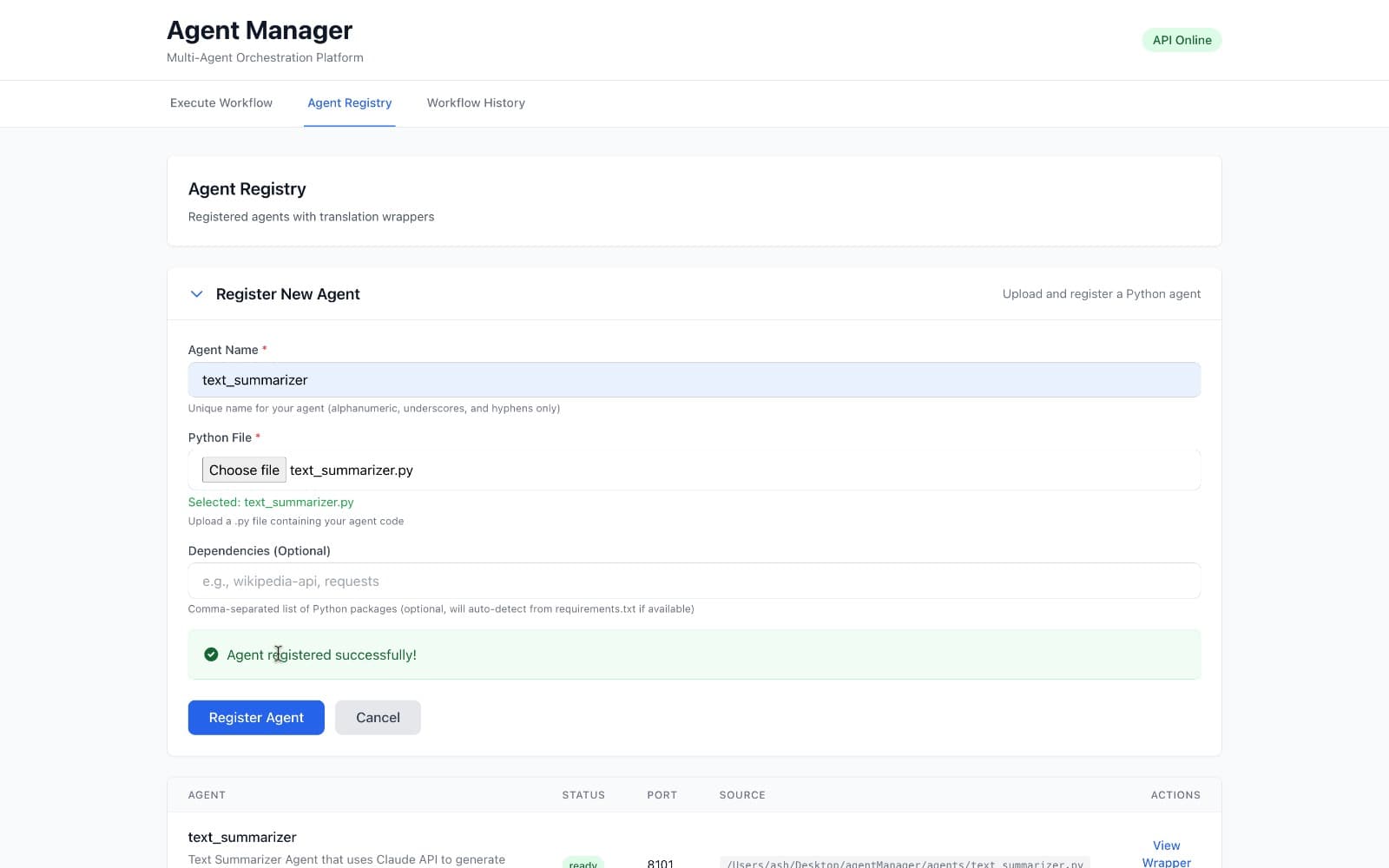
Task: Click the blue chevron beside Register New Agent
Action: coord(196,294)
